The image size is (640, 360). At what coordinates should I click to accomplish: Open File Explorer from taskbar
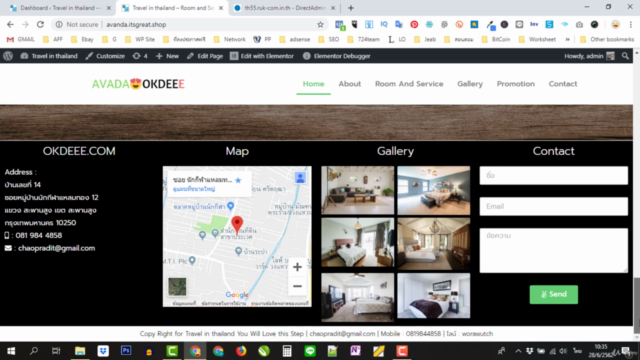[x=80, y=351]
